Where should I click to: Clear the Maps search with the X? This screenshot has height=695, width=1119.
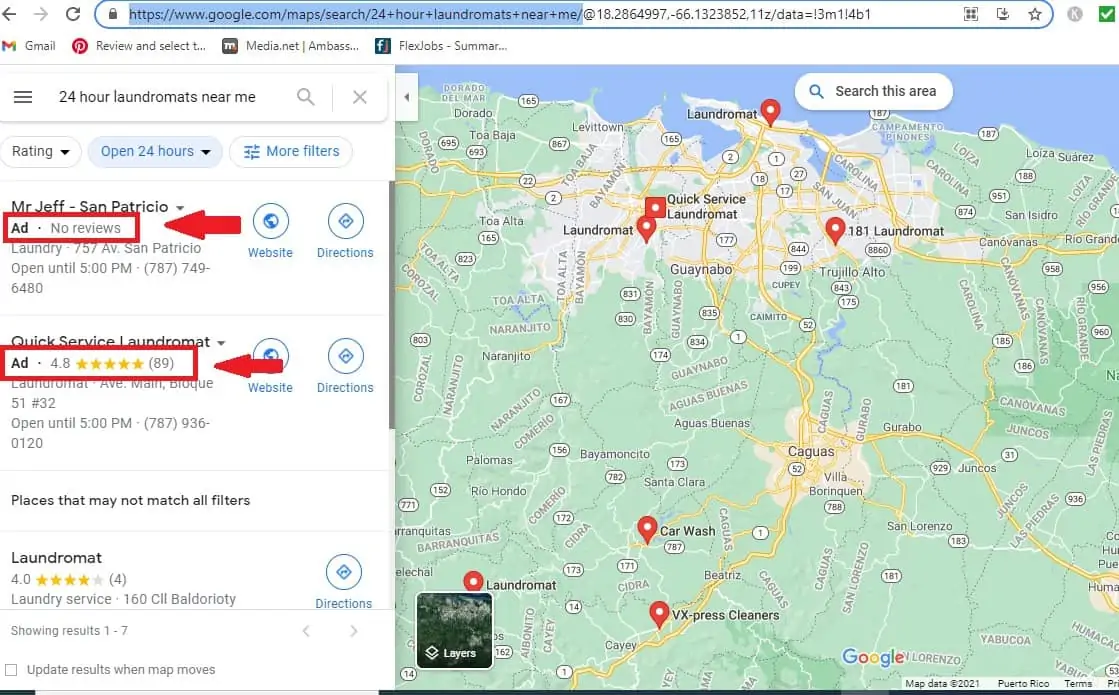[360, 96]
